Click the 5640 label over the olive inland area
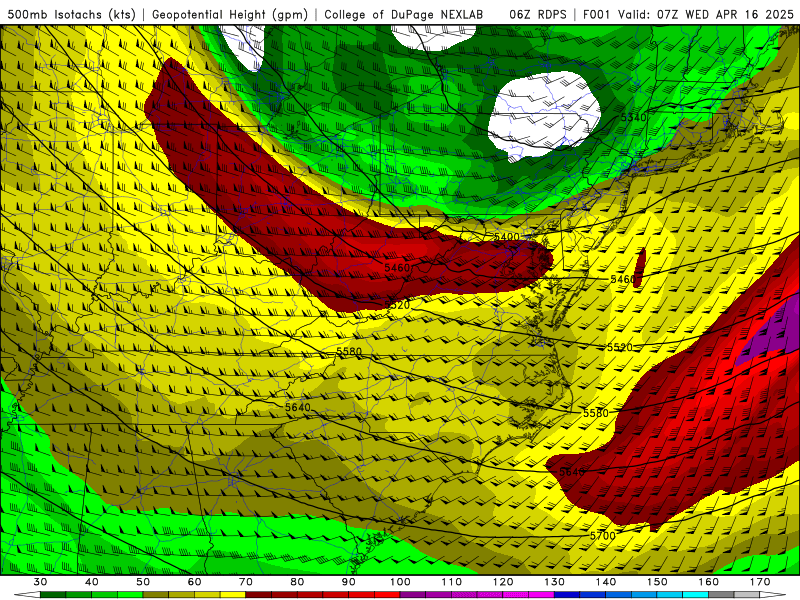This screenshot has width=800, height=600. pyautogui.click(x=298, y=407)
